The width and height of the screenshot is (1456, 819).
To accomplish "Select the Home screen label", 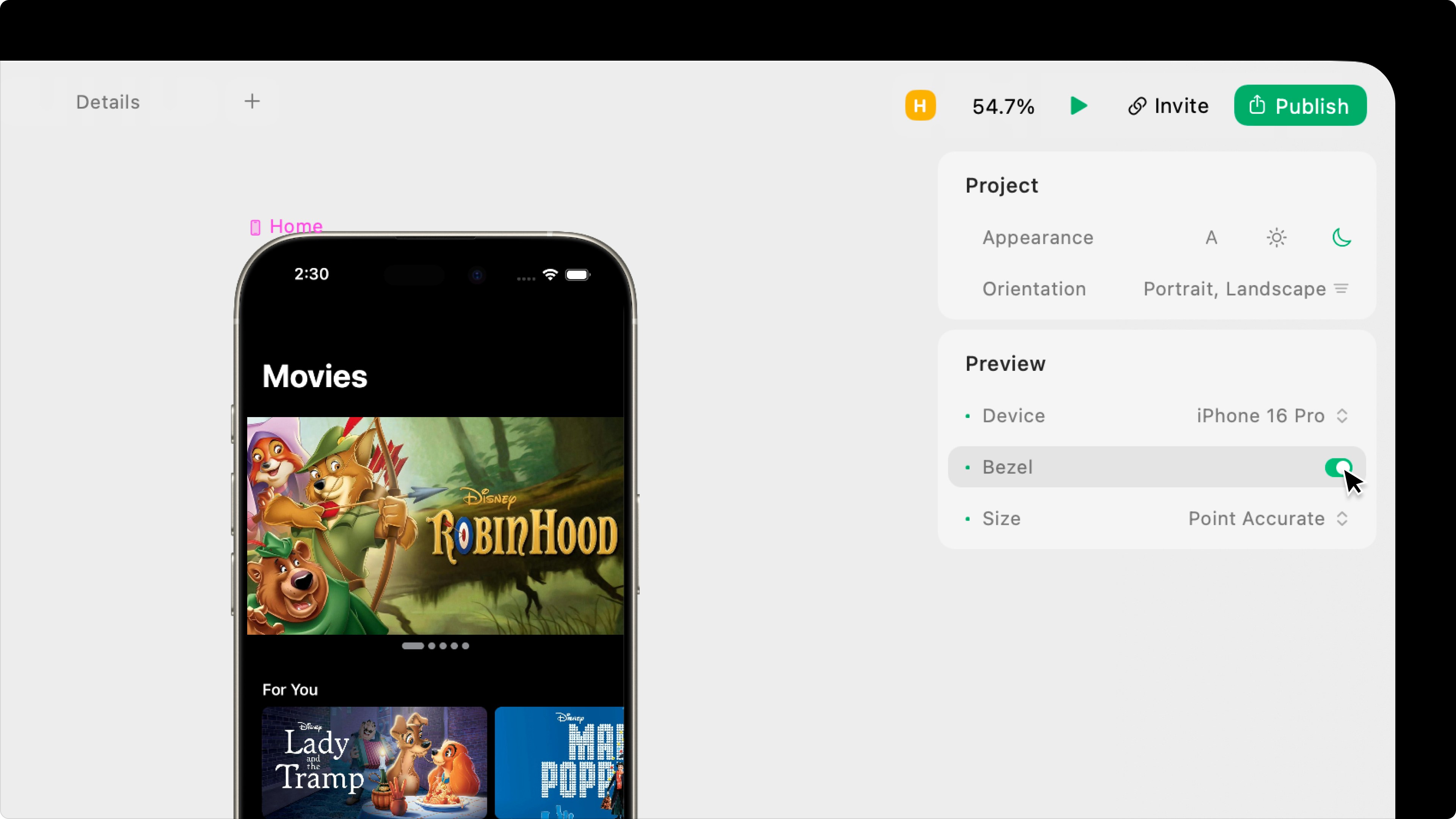I will (x=296, y=227).
